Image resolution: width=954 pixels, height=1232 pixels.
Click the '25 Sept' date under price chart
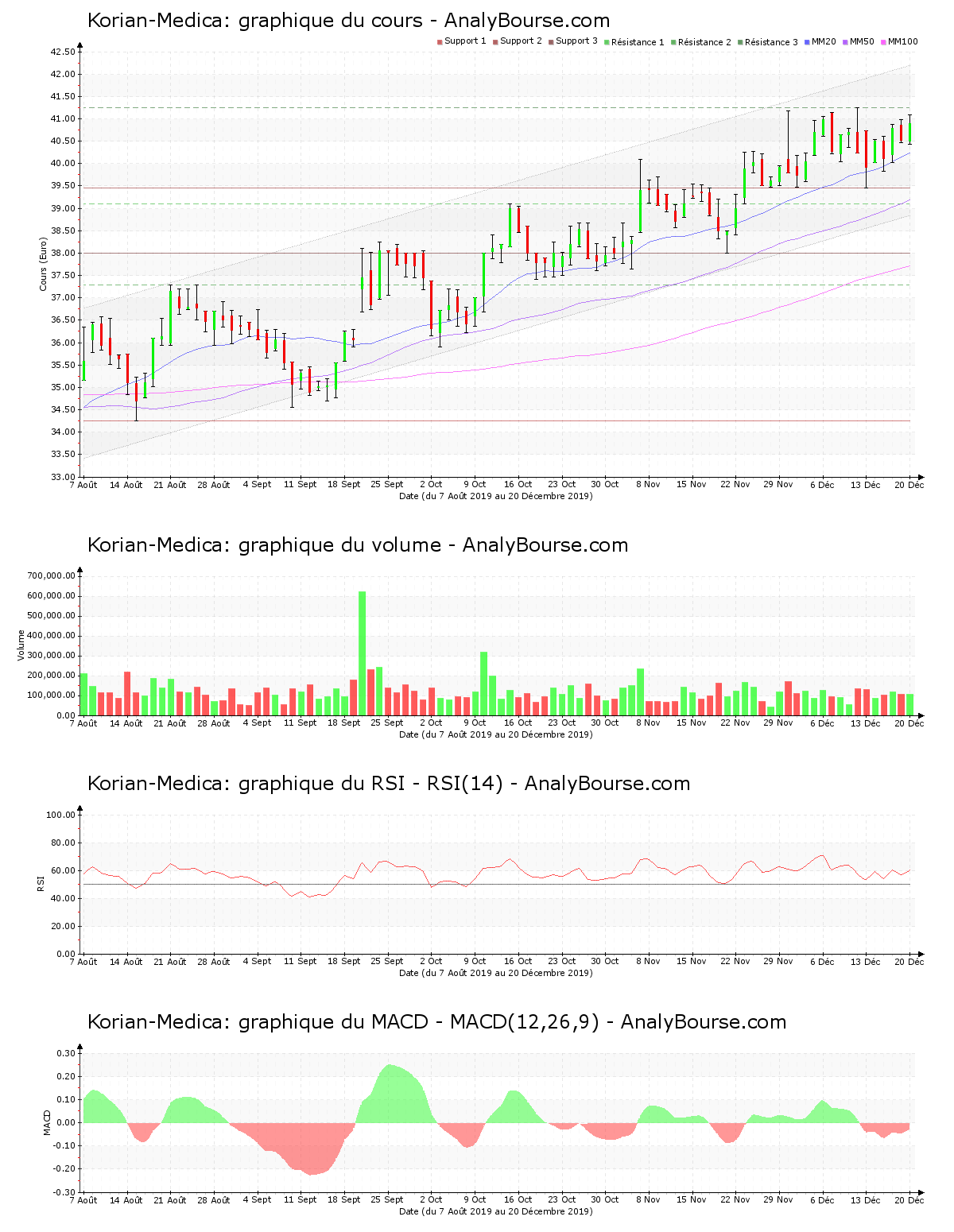point(387,485)
